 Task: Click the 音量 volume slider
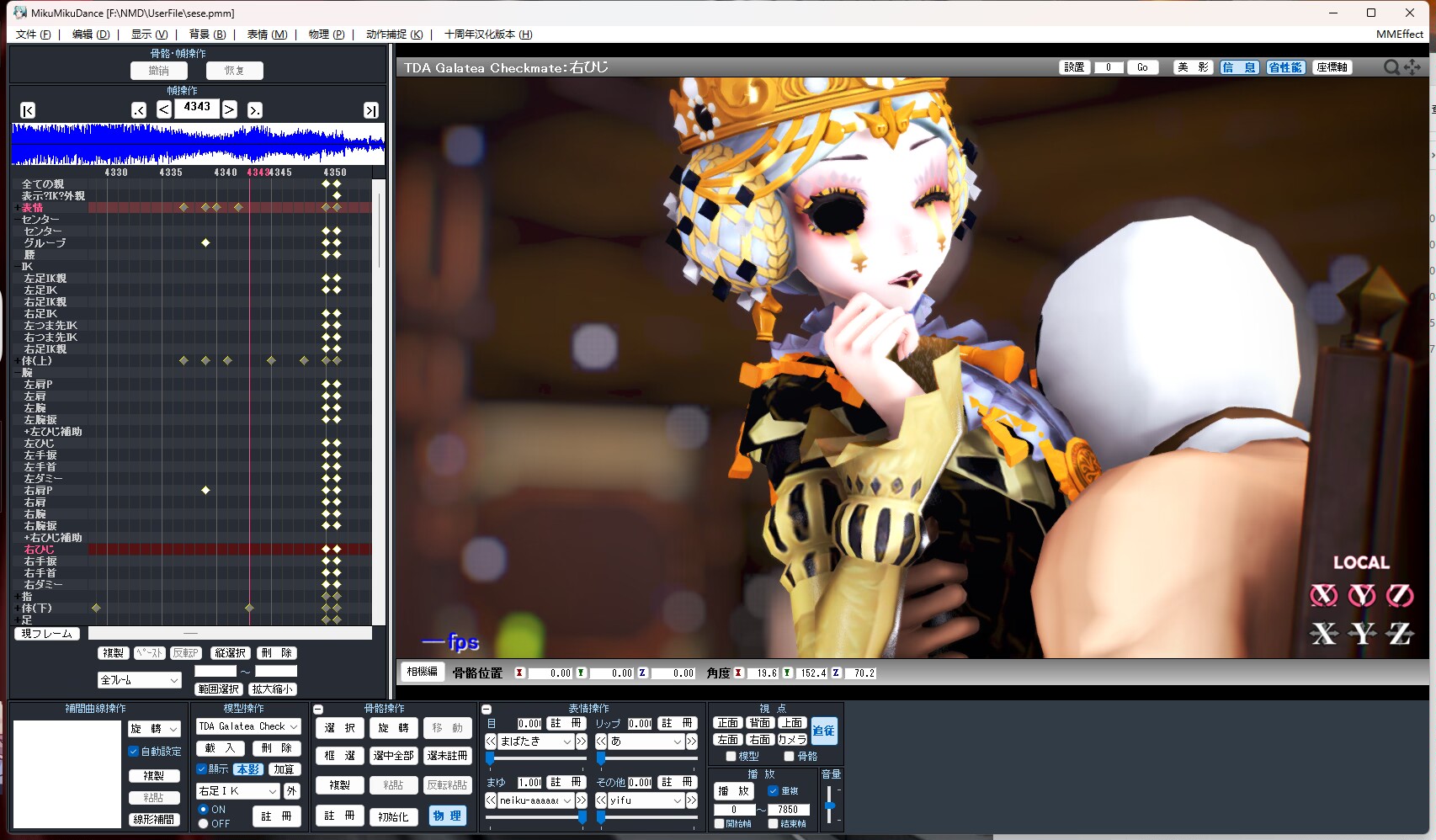click(830, 805)
